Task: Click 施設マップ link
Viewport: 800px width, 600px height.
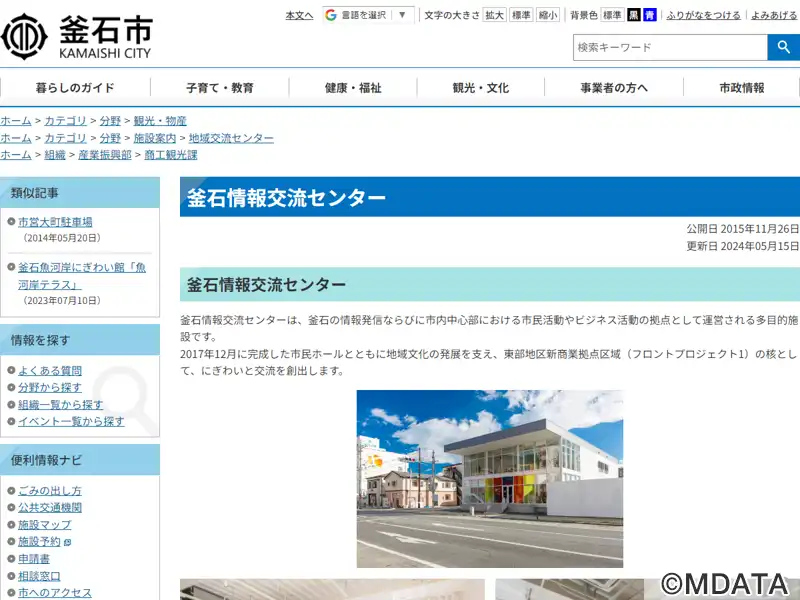Action: tap(45, 524)
